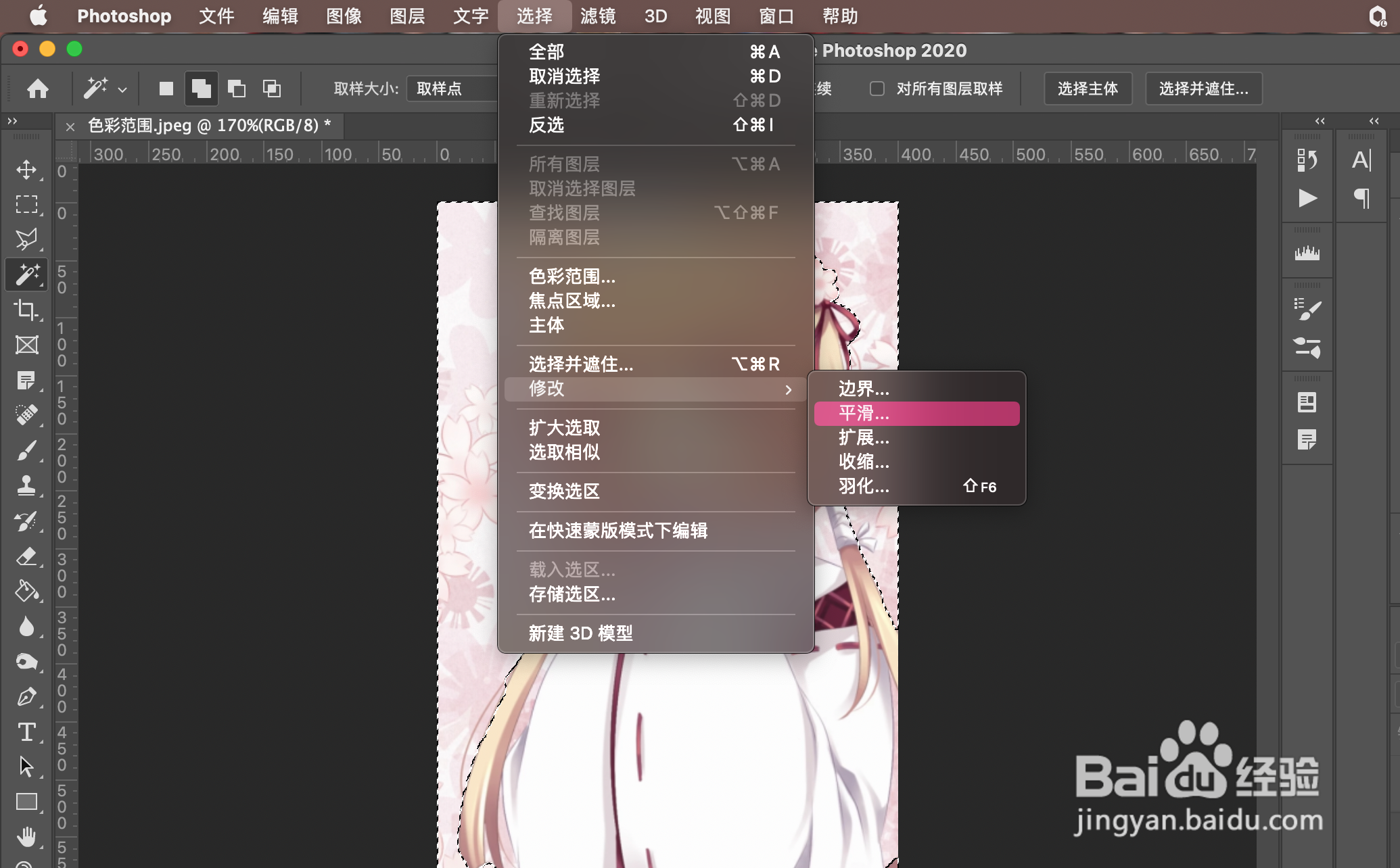Select the Frame tool
1400x868 pixels.
[26, 345]
